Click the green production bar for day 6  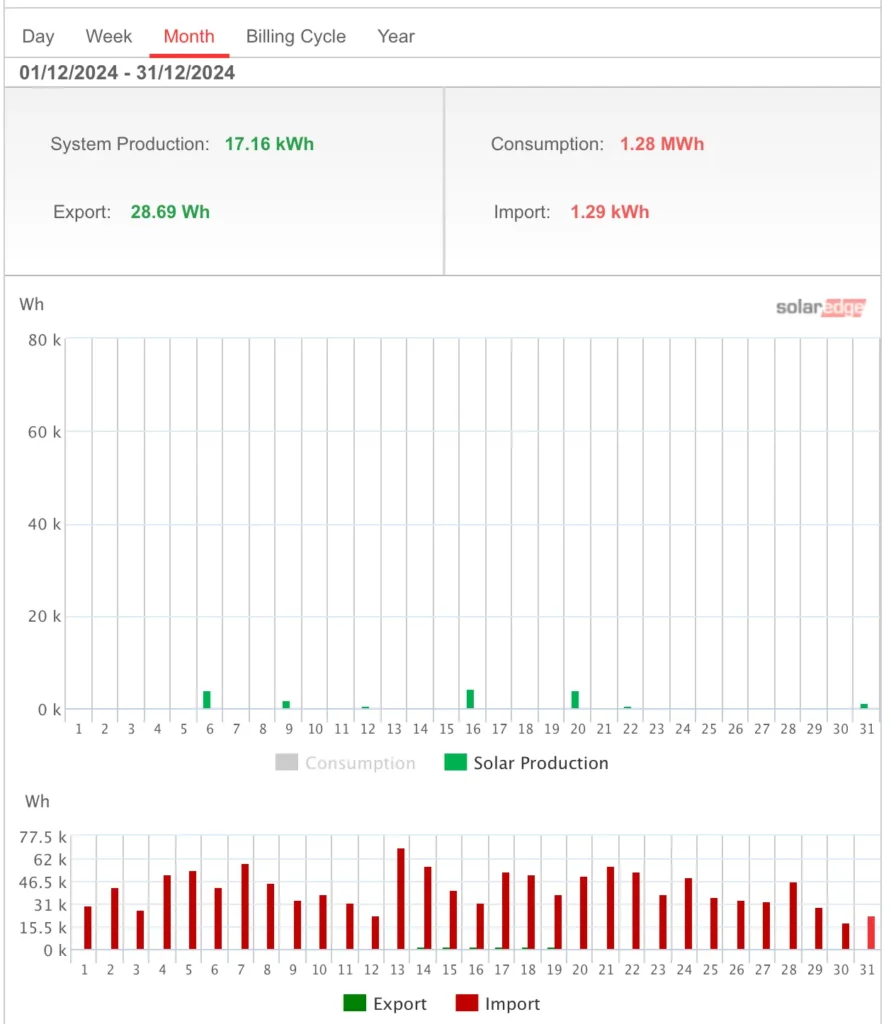pyautogui.click(x=207, y=699)
